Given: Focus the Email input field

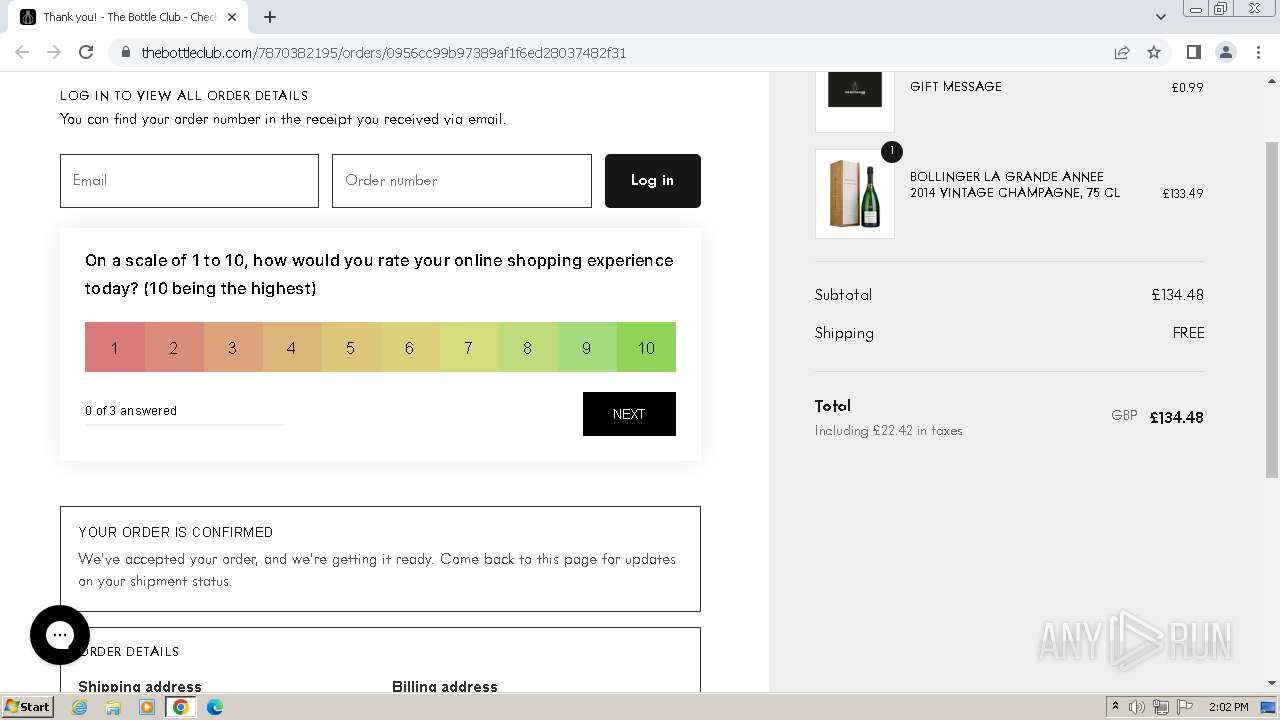Looking at the screenshot, I should (x=189, y=181).
